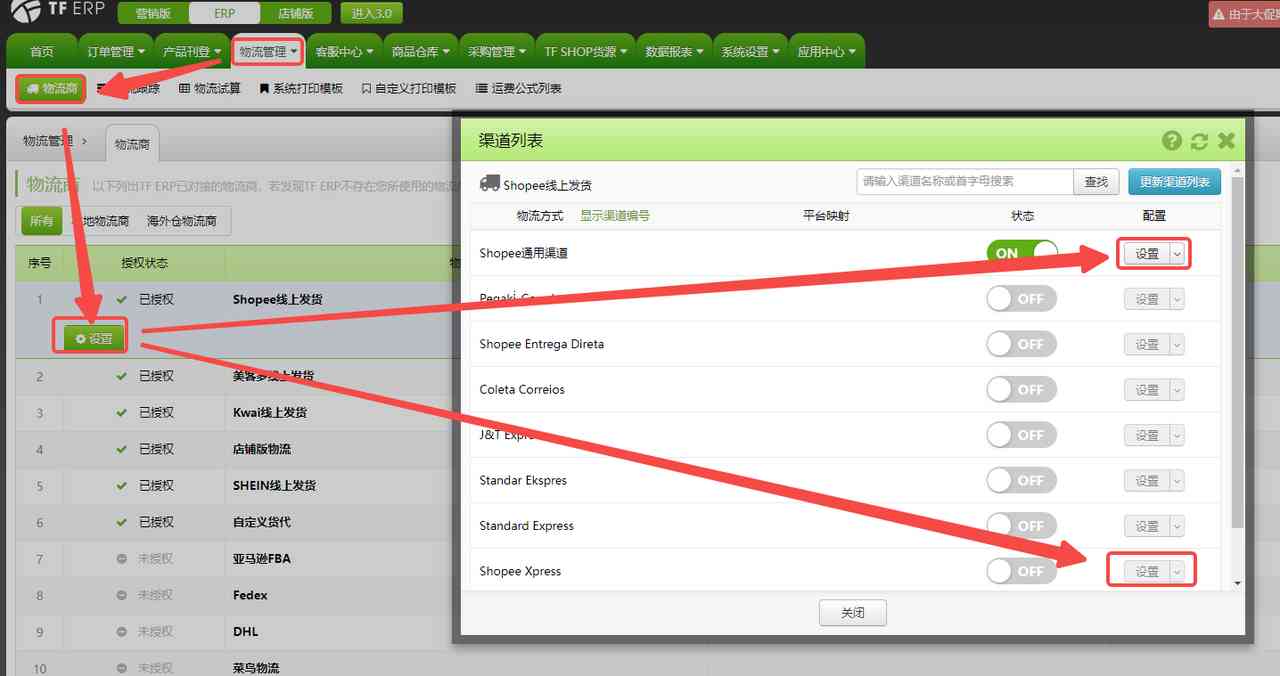Viewport: 1280px width, 676px height.
Task: Open the 系统设置 dropdown menu
Action: pos(750,50)
